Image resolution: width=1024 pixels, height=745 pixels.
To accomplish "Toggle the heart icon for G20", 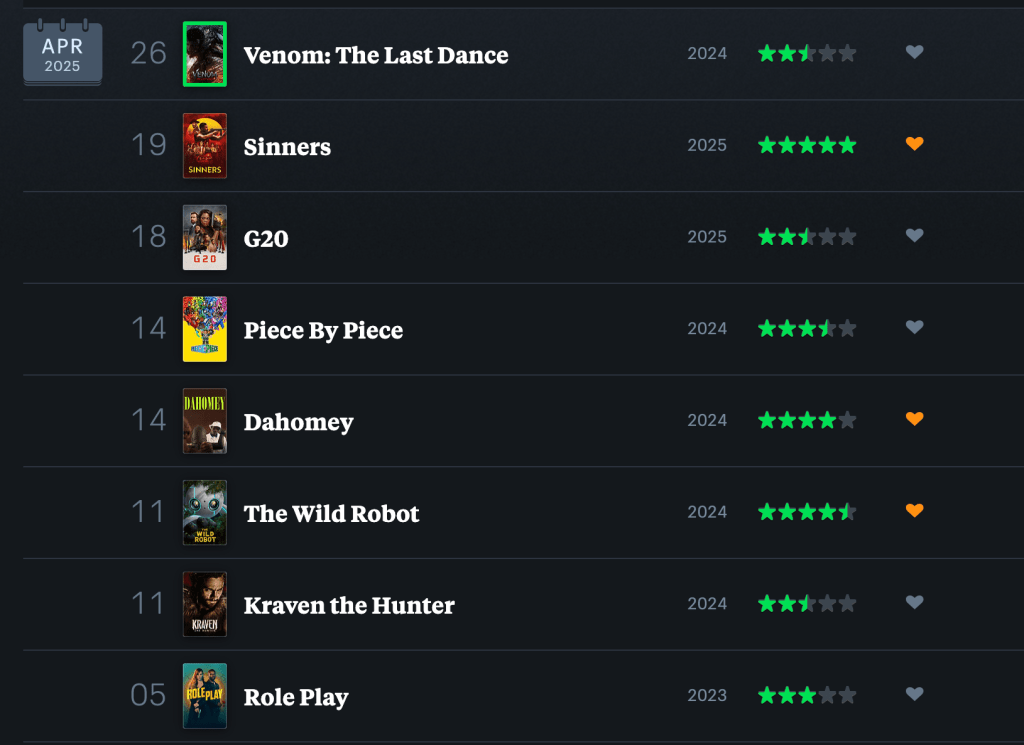I will 914,235.
